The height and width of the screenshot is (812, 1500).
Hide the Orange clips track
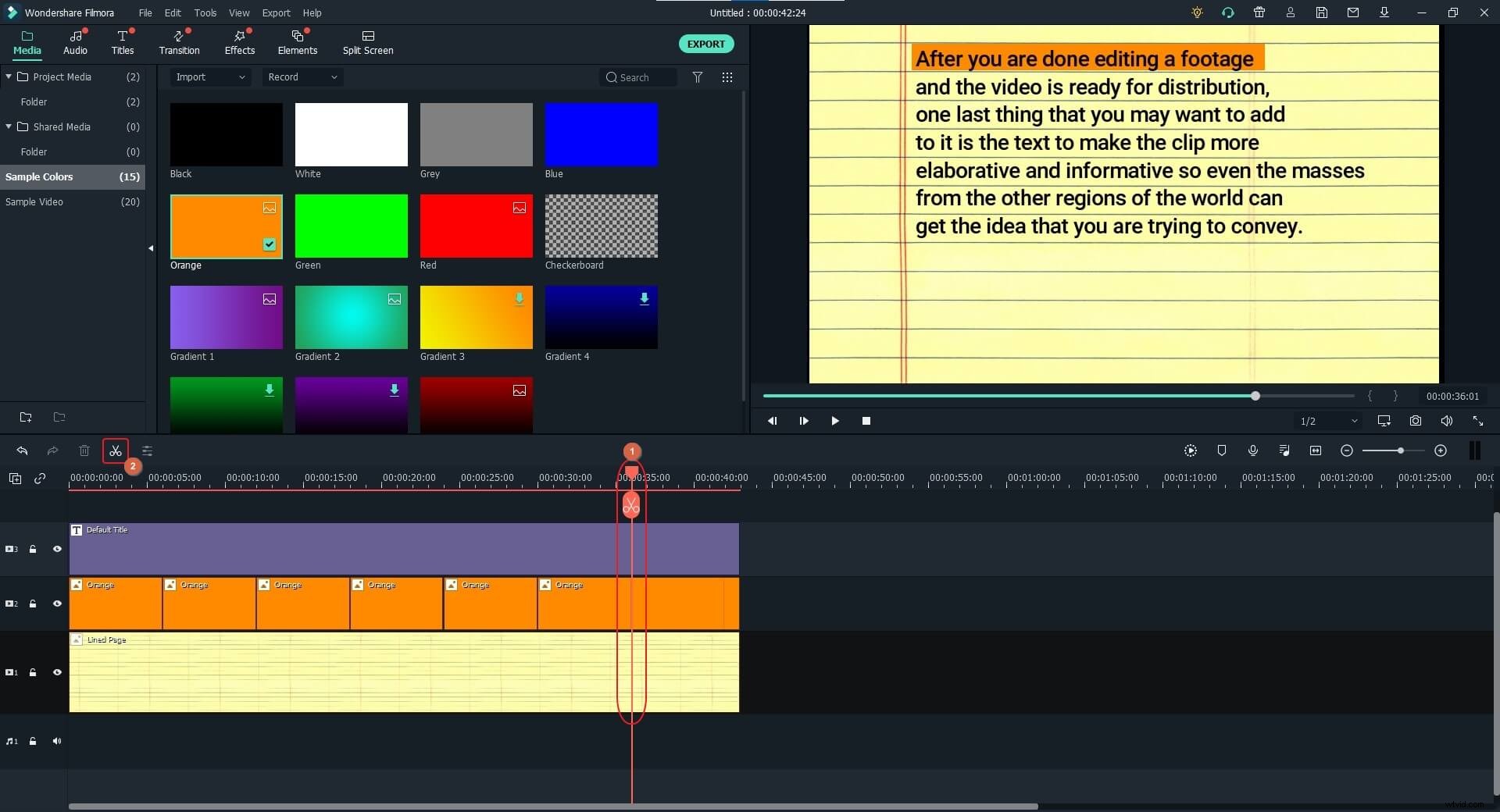(57, 604)
